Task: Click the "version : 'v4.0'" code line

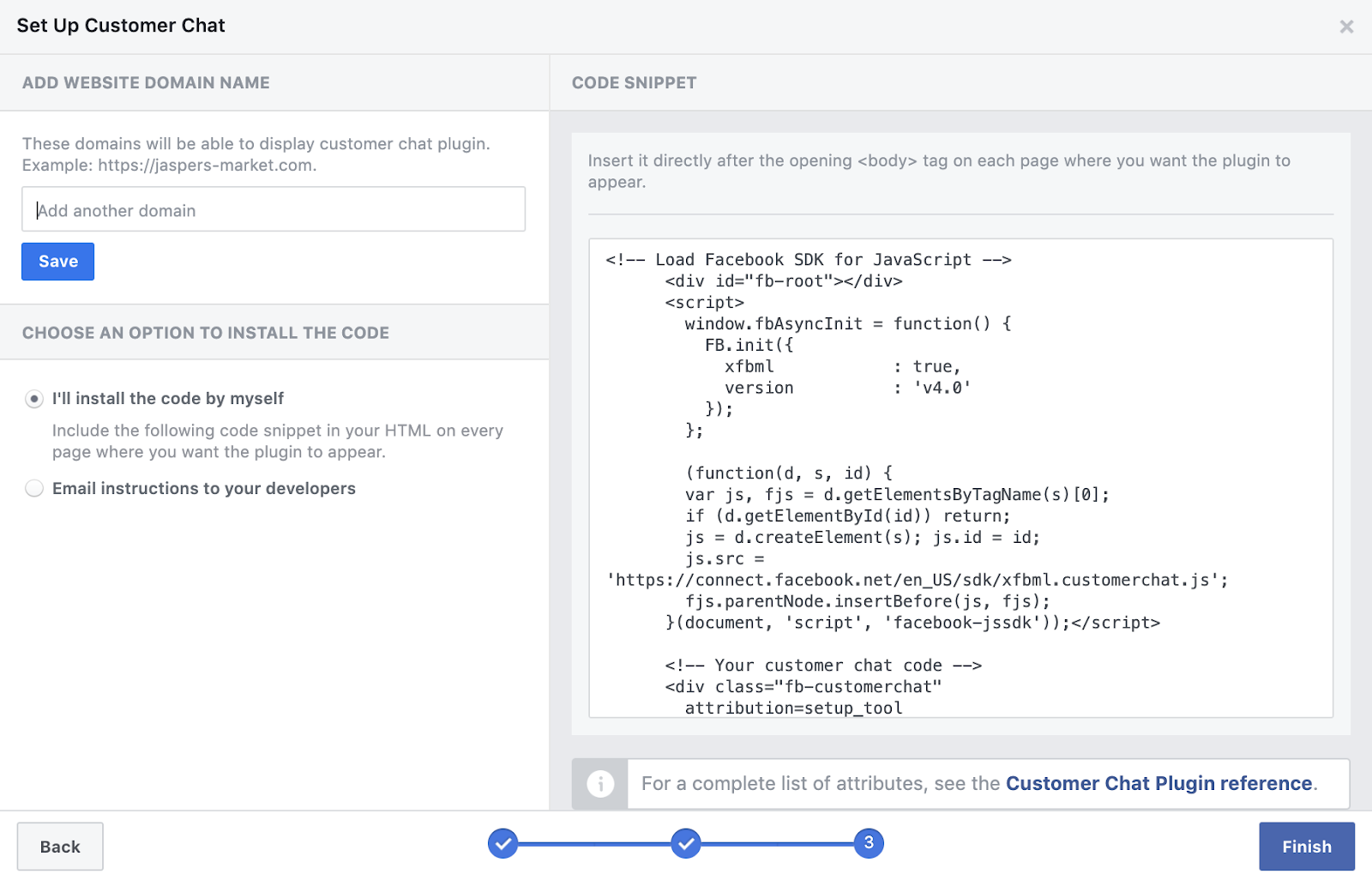Action: [848, 388]
